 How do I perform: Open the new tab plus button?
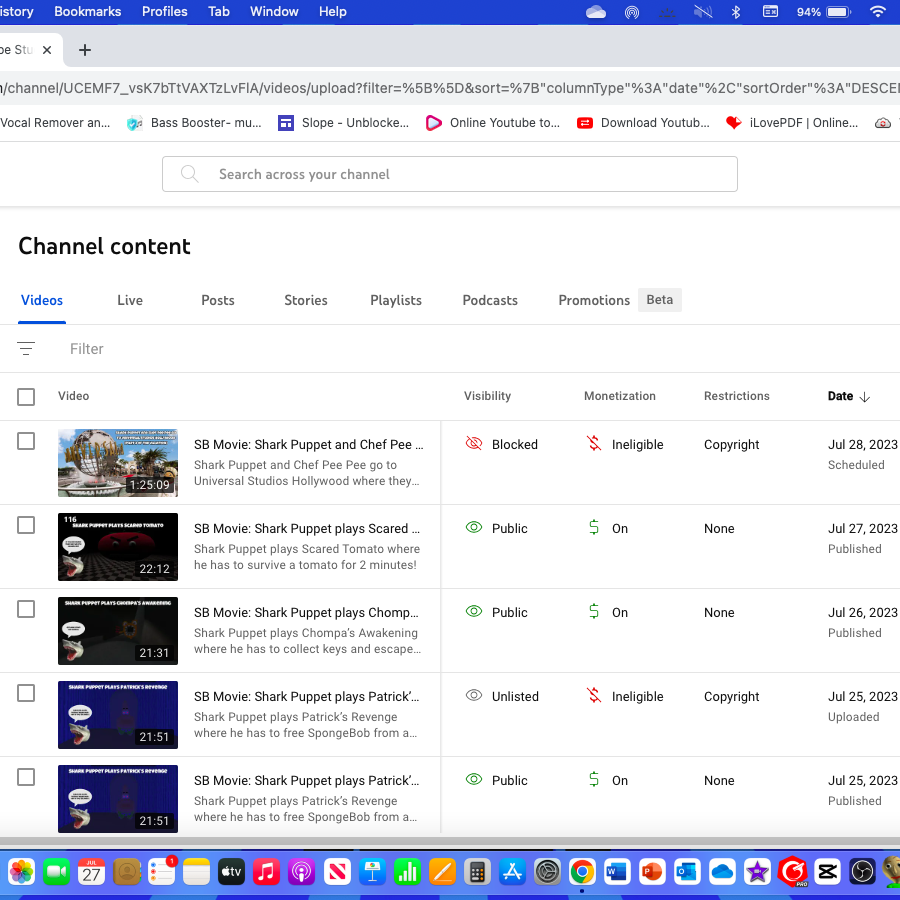tap(85, 50)
